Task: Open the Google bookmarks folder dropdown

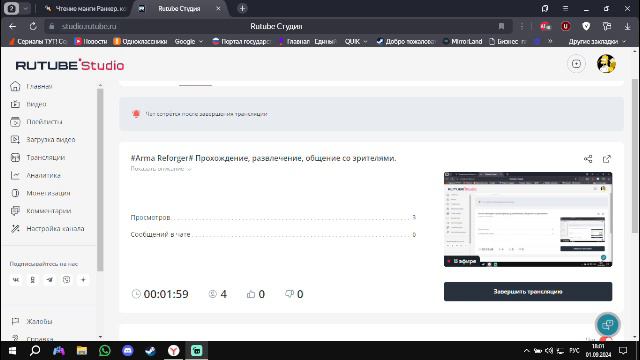Action: click(x=189, y=41)
